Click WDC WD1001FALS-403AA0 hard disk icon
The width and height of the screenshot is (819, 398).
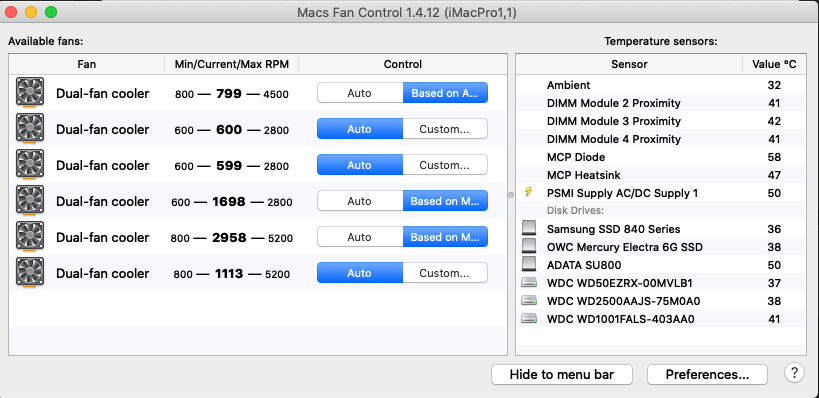529,318
